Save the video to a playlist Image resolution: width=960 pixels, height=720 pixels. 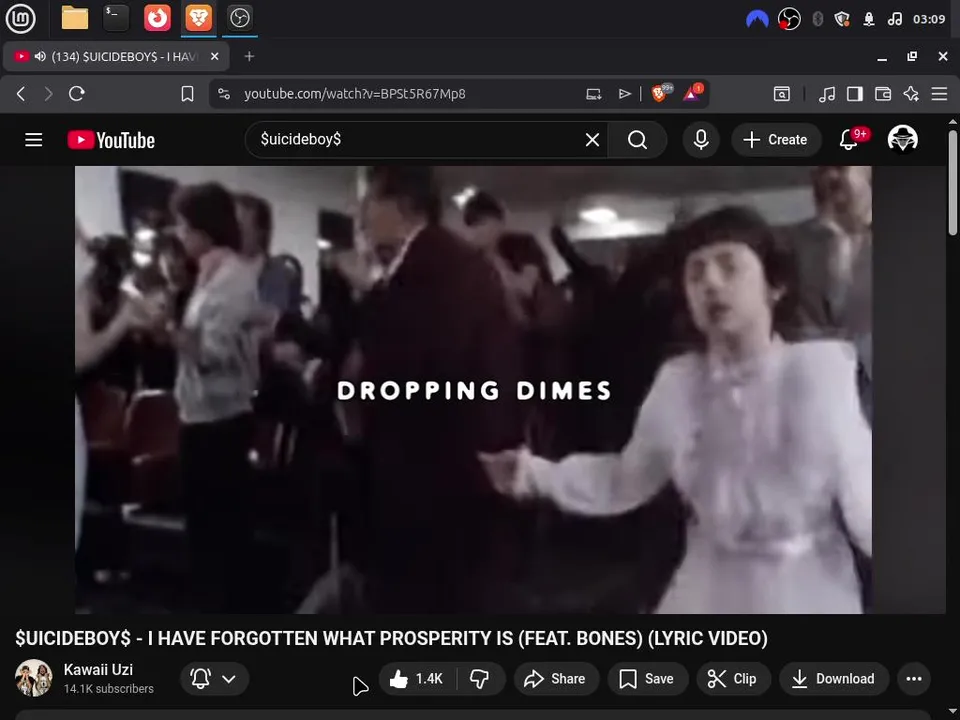[647, 678]
